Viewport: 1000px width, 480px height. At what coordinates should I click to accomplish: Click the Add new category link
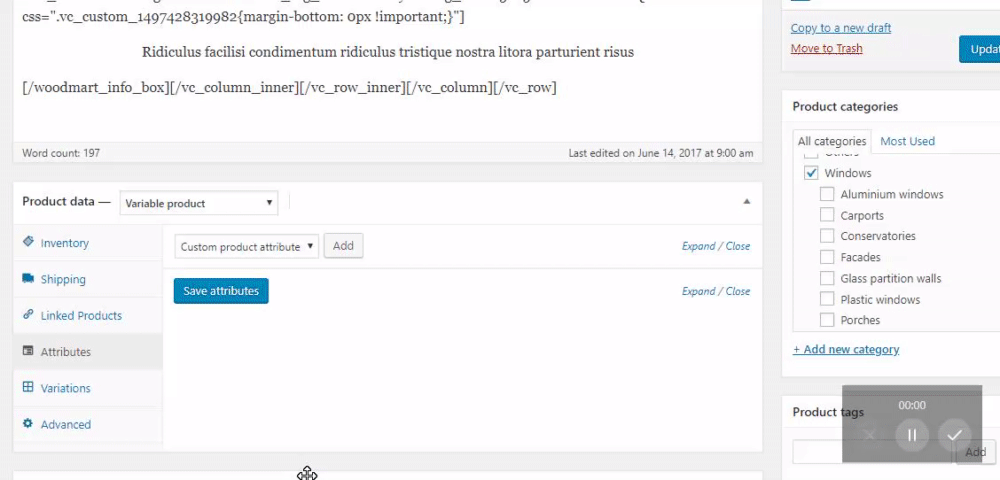click(x=846, y=349)
